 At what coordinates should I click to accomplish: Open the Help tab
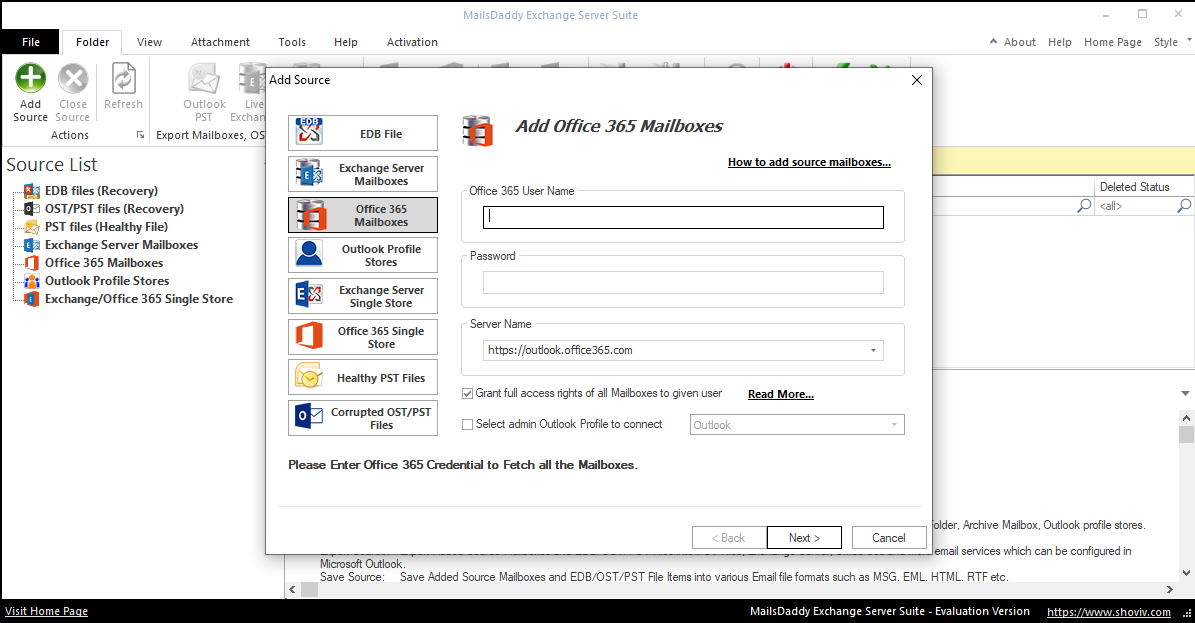click(345, 42)
